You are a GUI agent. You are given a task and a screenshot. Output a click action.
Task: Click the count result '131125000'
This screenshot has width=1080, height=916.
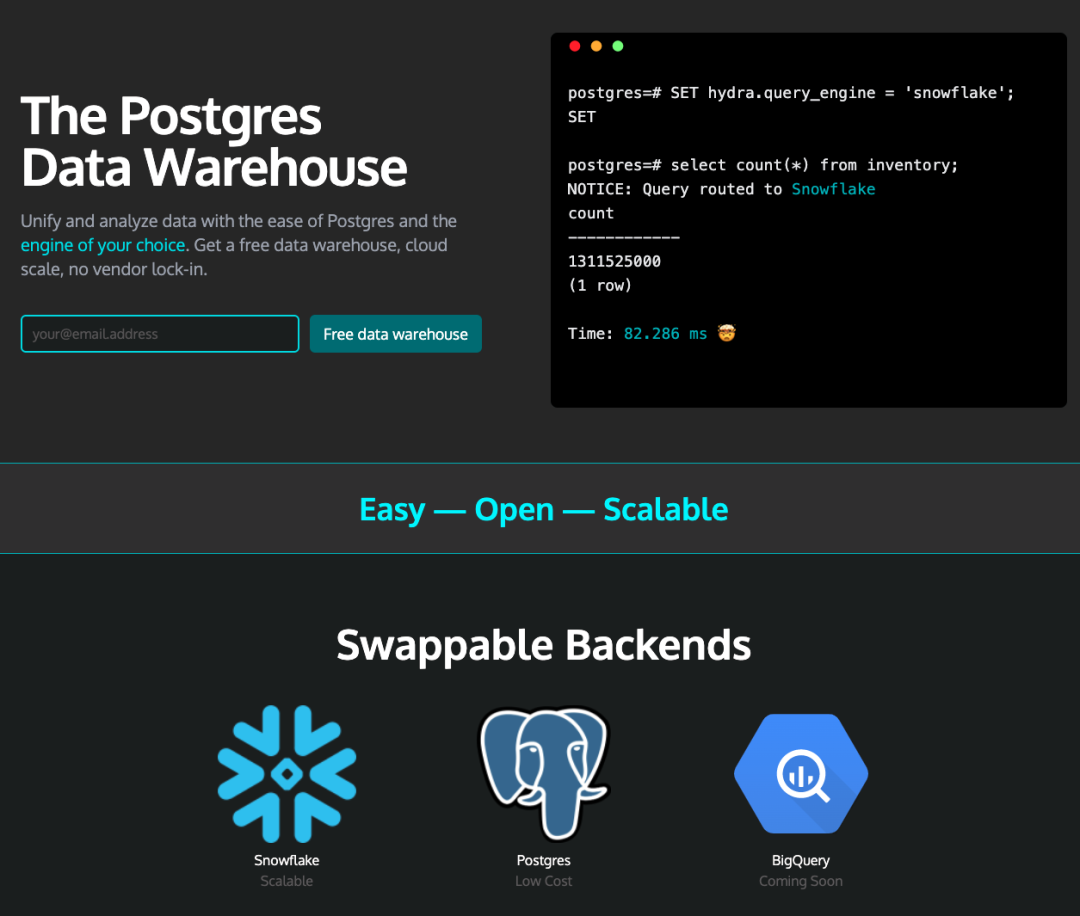point(614,261)
